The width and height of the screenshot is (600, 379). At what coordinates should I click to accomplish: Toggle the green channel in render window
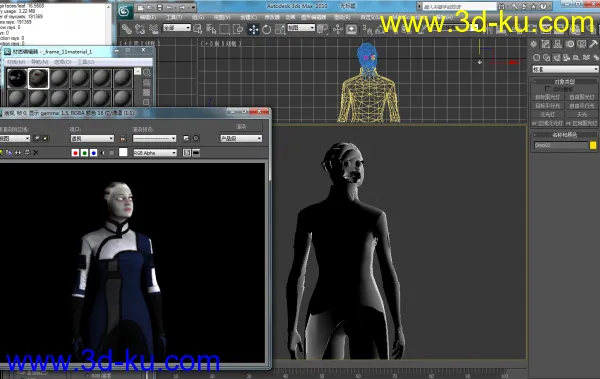click(85, 153)
